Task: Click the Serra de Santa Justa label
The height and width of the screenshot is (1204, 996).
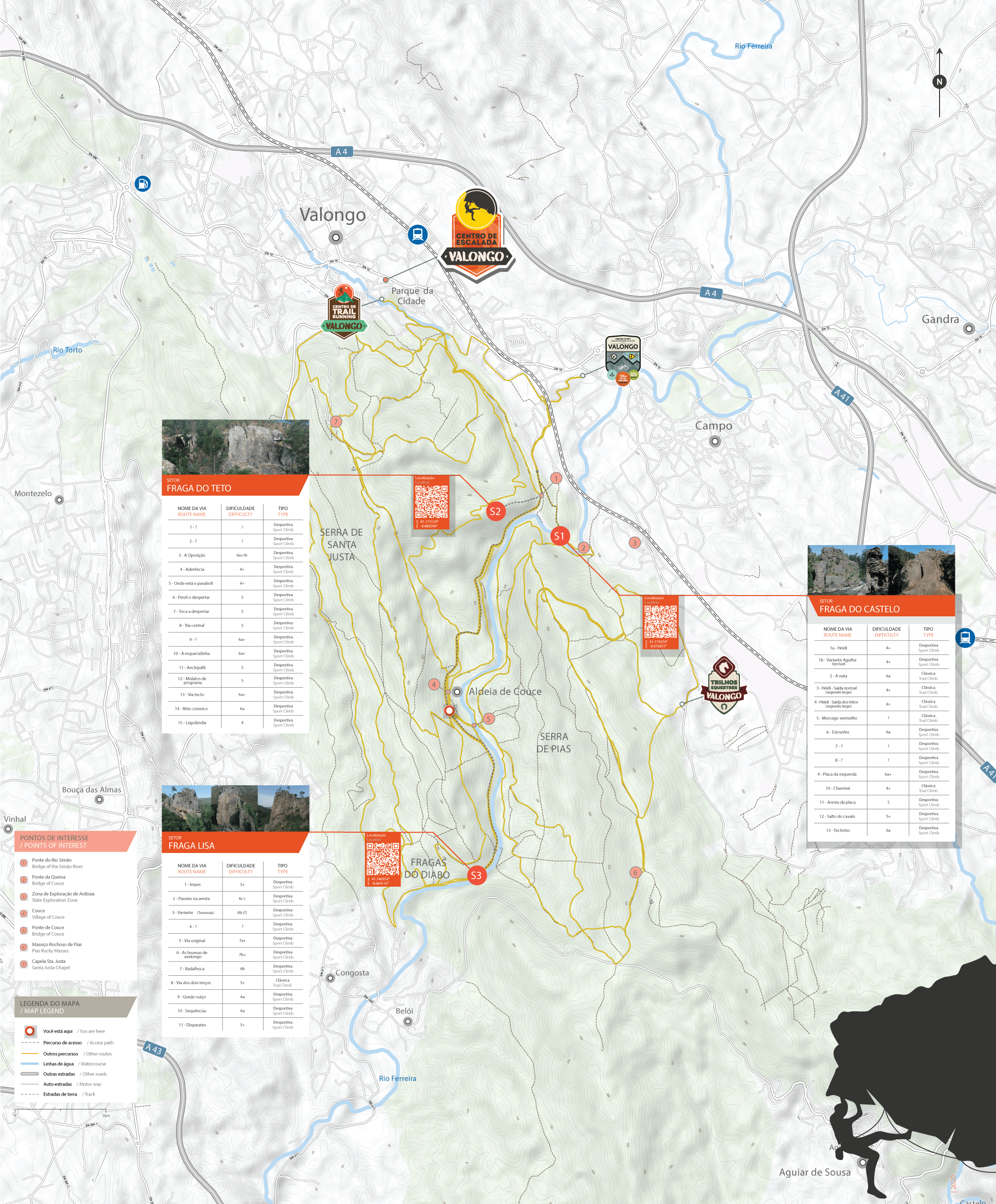Action: [341, 544]
